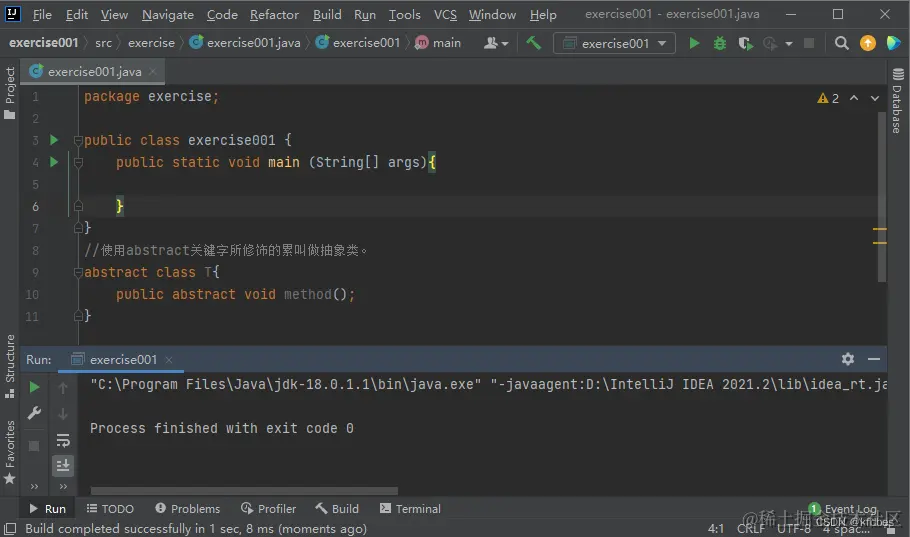Open the Code menu

(222, 15)
